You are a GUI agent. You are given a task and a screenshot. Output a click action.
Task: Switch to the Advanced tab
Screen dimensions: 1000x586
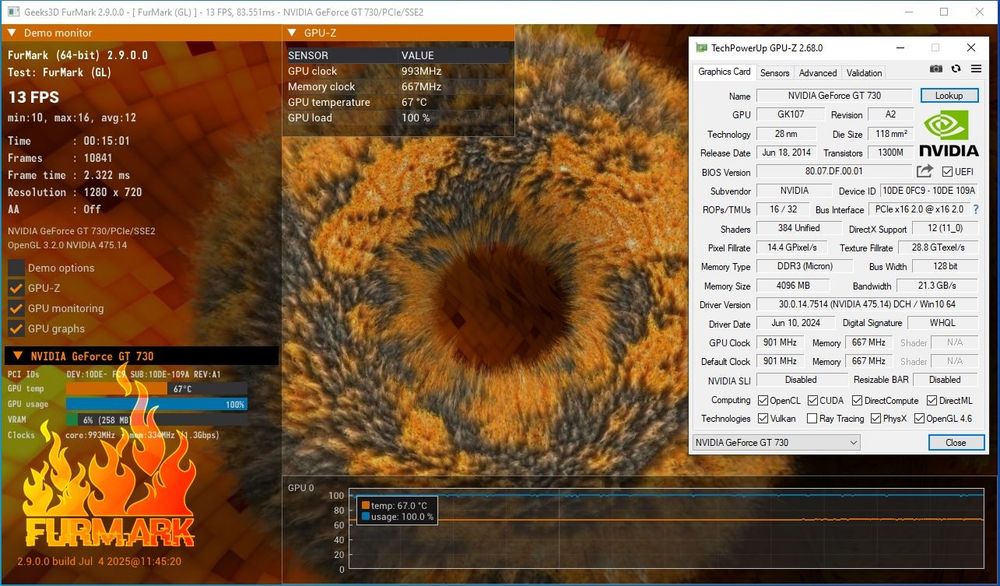pyautogui.click(x=818, y=73)
